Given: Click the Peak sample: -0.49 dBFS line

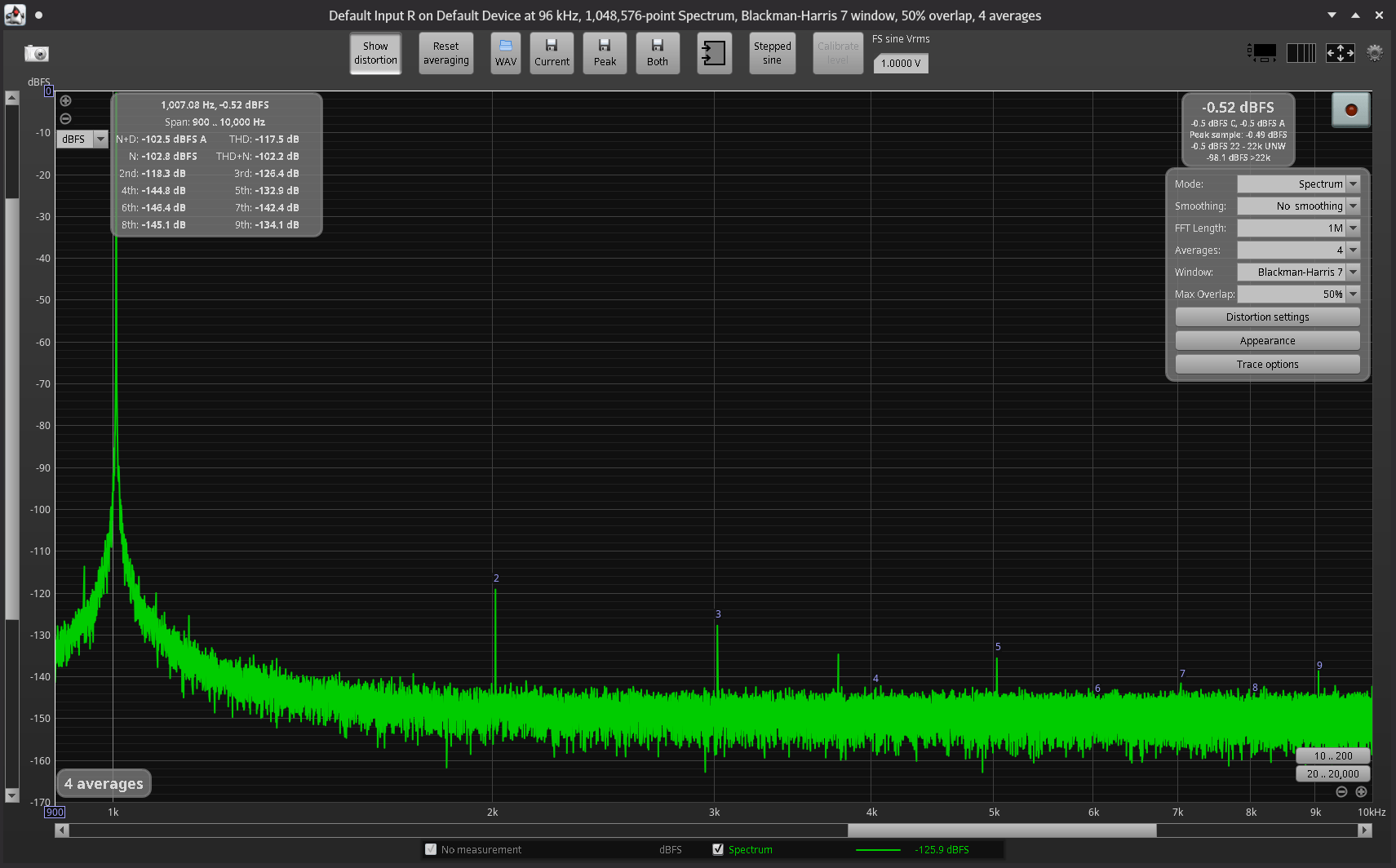Looking at the screenshot, I should point(1238,135).
